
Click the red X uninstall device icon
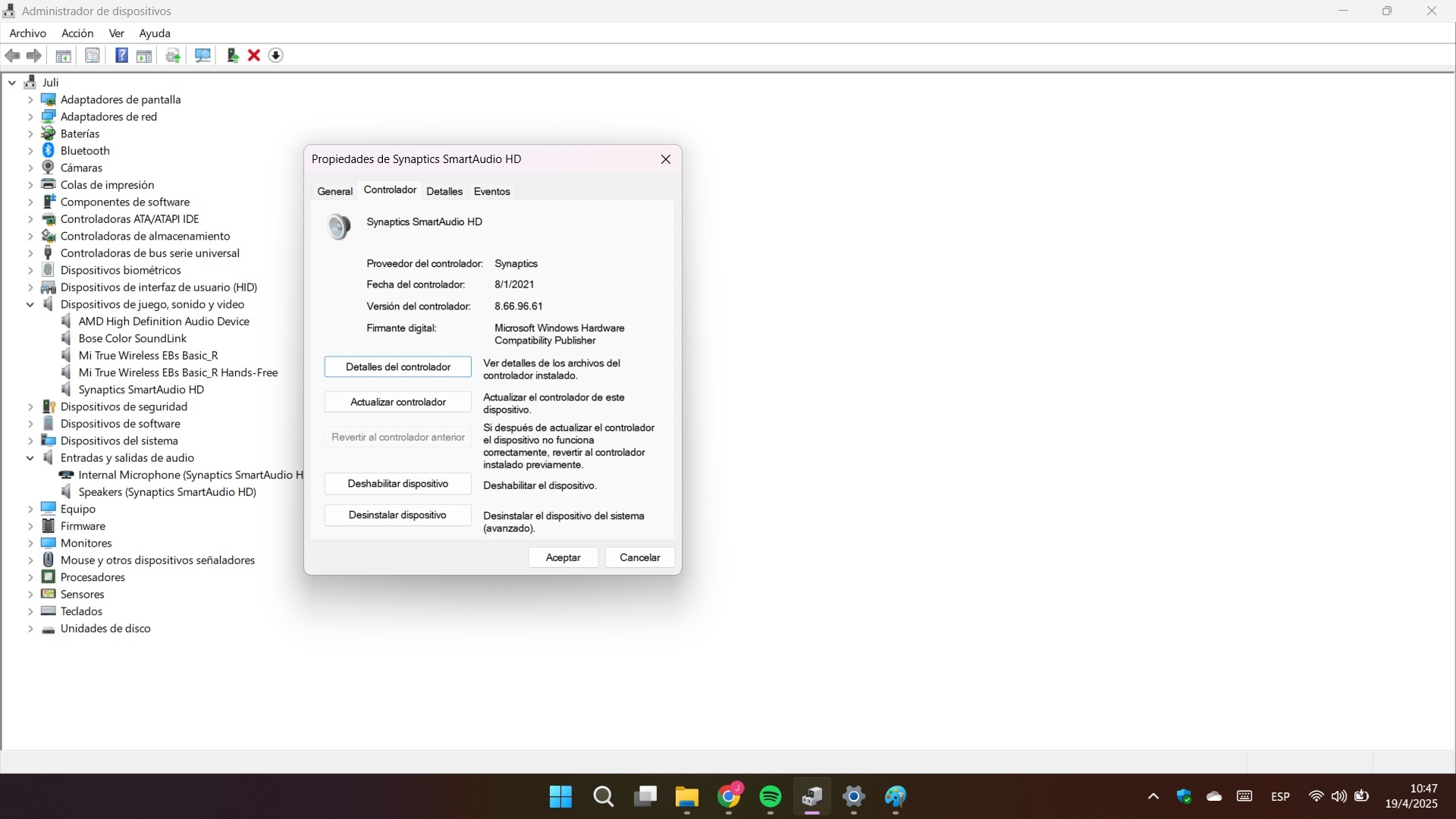[x=254, y=55]
